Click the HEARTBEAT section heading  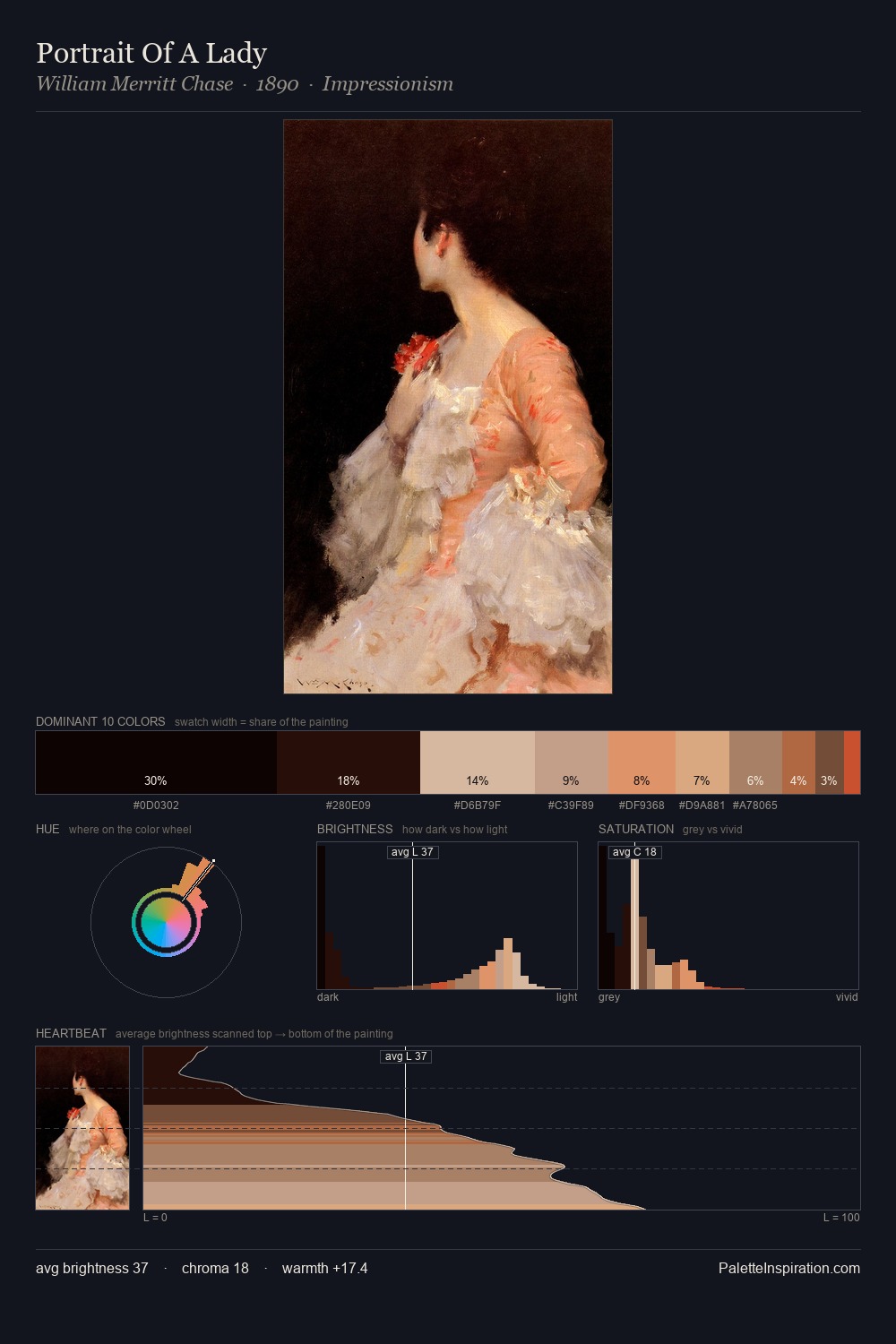(71, 1033)
